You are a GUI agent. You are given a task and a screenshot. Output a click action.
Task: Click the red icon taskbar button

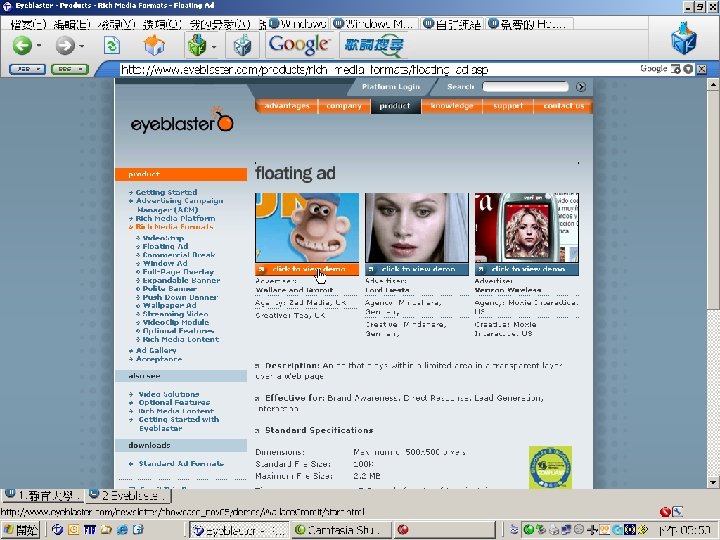coord(444,530)
